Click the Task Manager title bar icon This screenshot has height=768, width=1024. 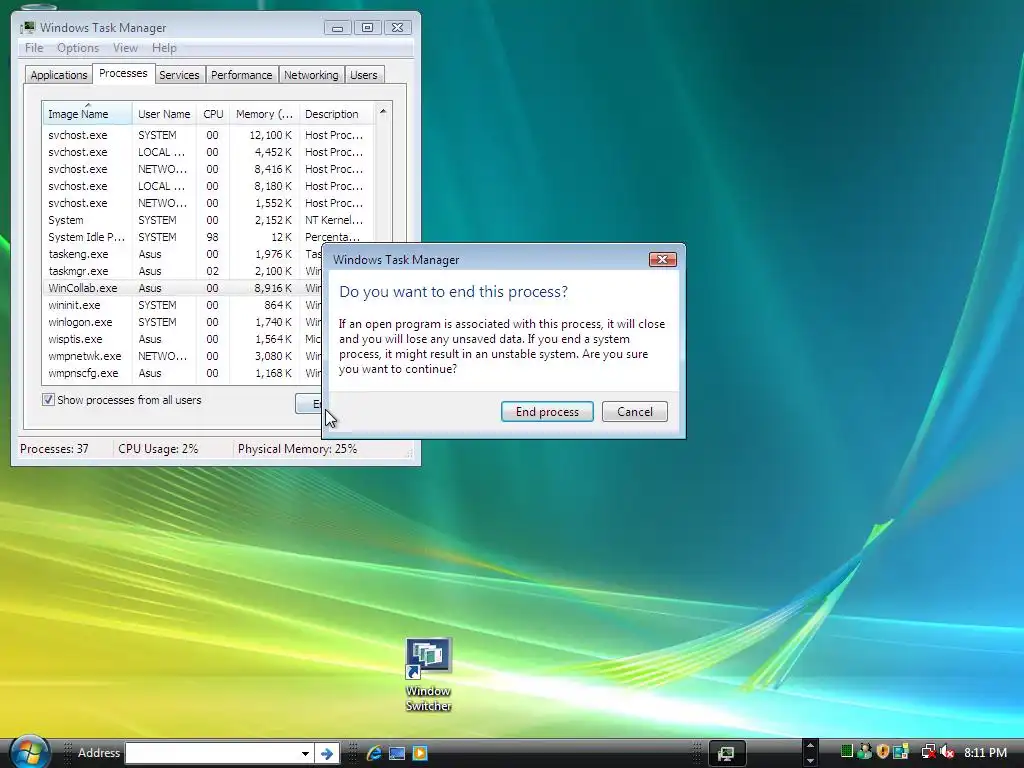pos(27,27)
